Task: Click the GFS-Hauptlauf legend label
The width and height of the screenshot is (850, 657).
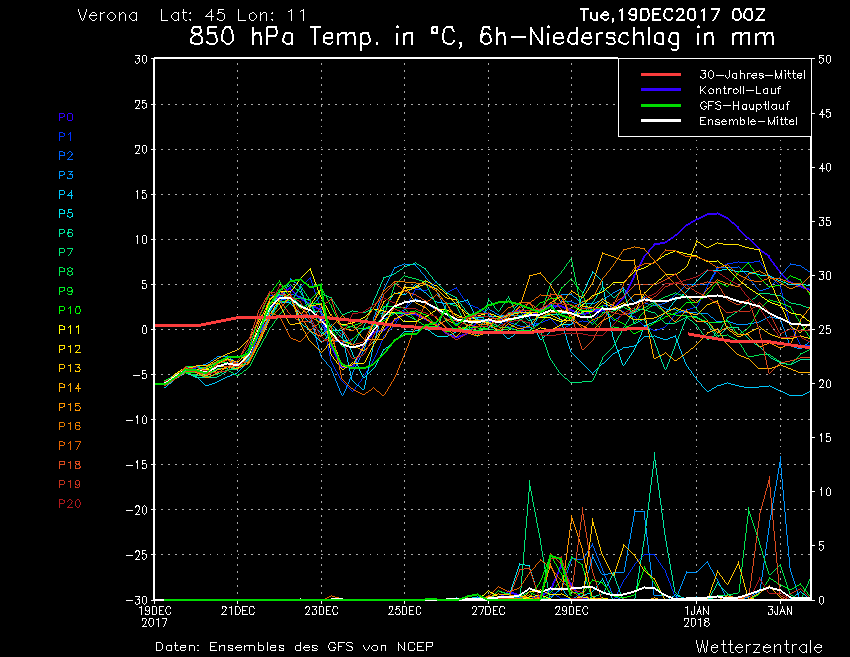Action: coord(744,106)
